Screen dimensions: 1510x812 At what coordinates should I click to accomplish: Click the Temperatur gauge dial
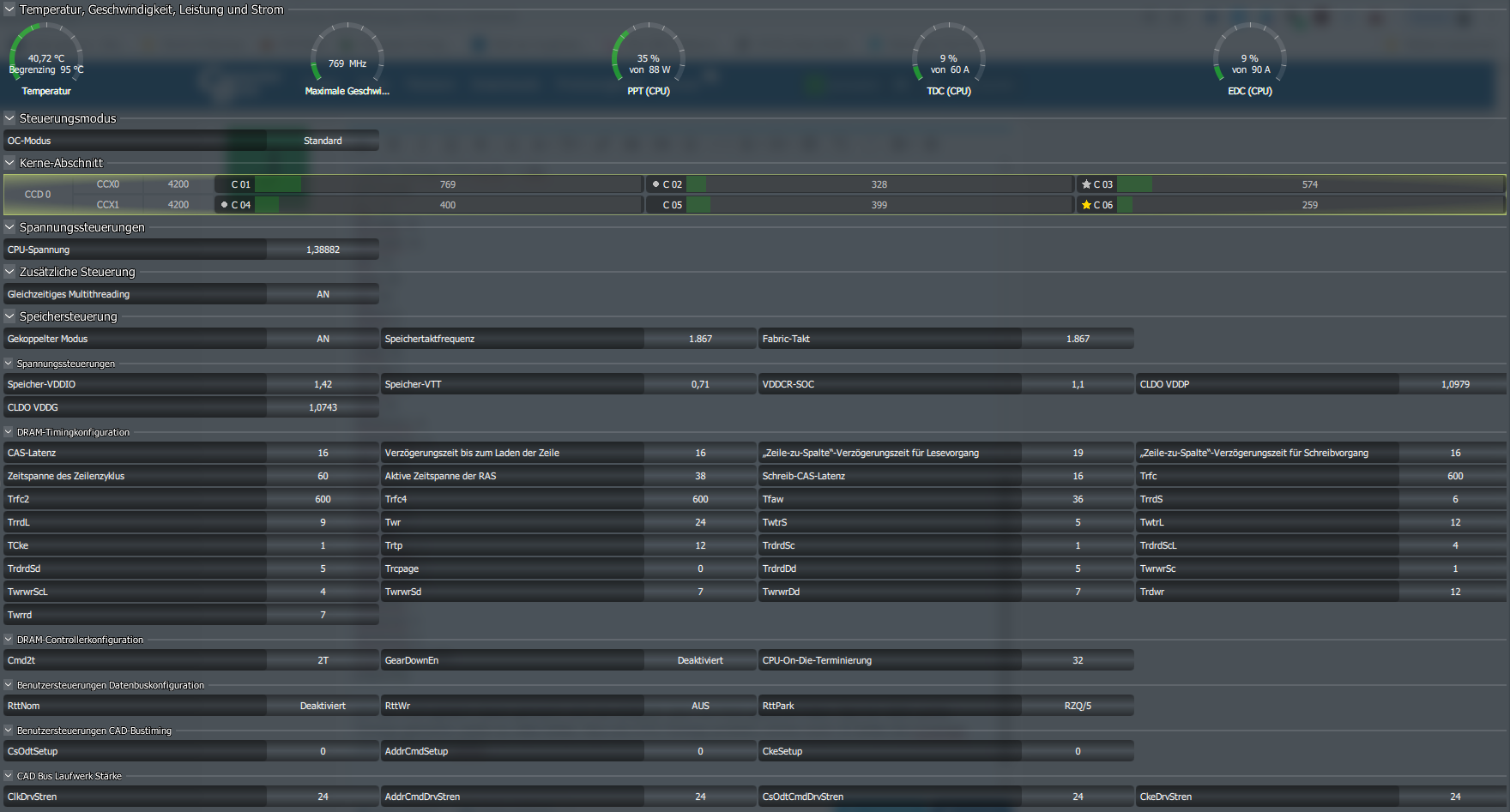46,52
